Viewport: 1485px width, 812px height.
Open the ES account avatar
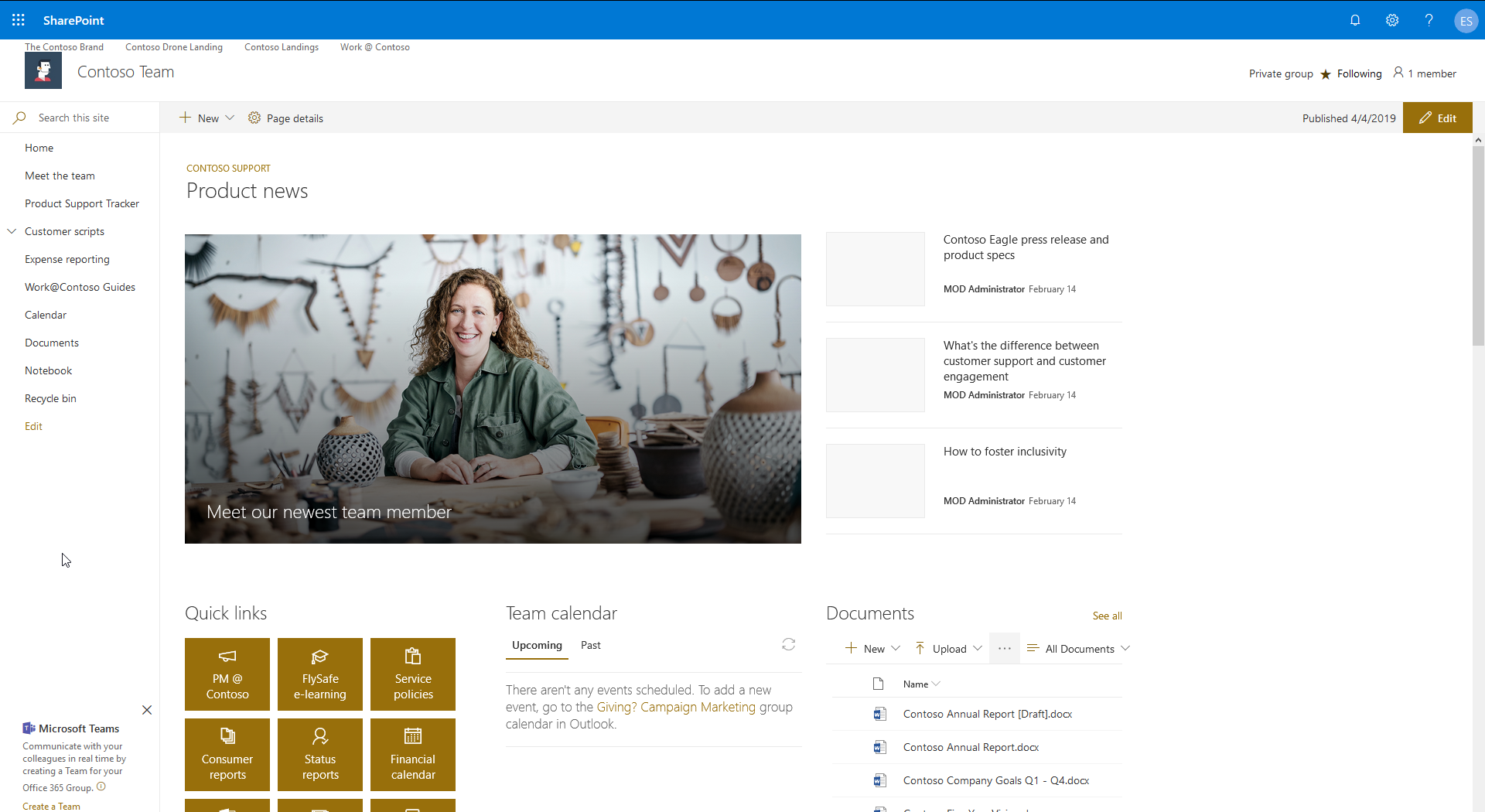(x=1466, y=21)
